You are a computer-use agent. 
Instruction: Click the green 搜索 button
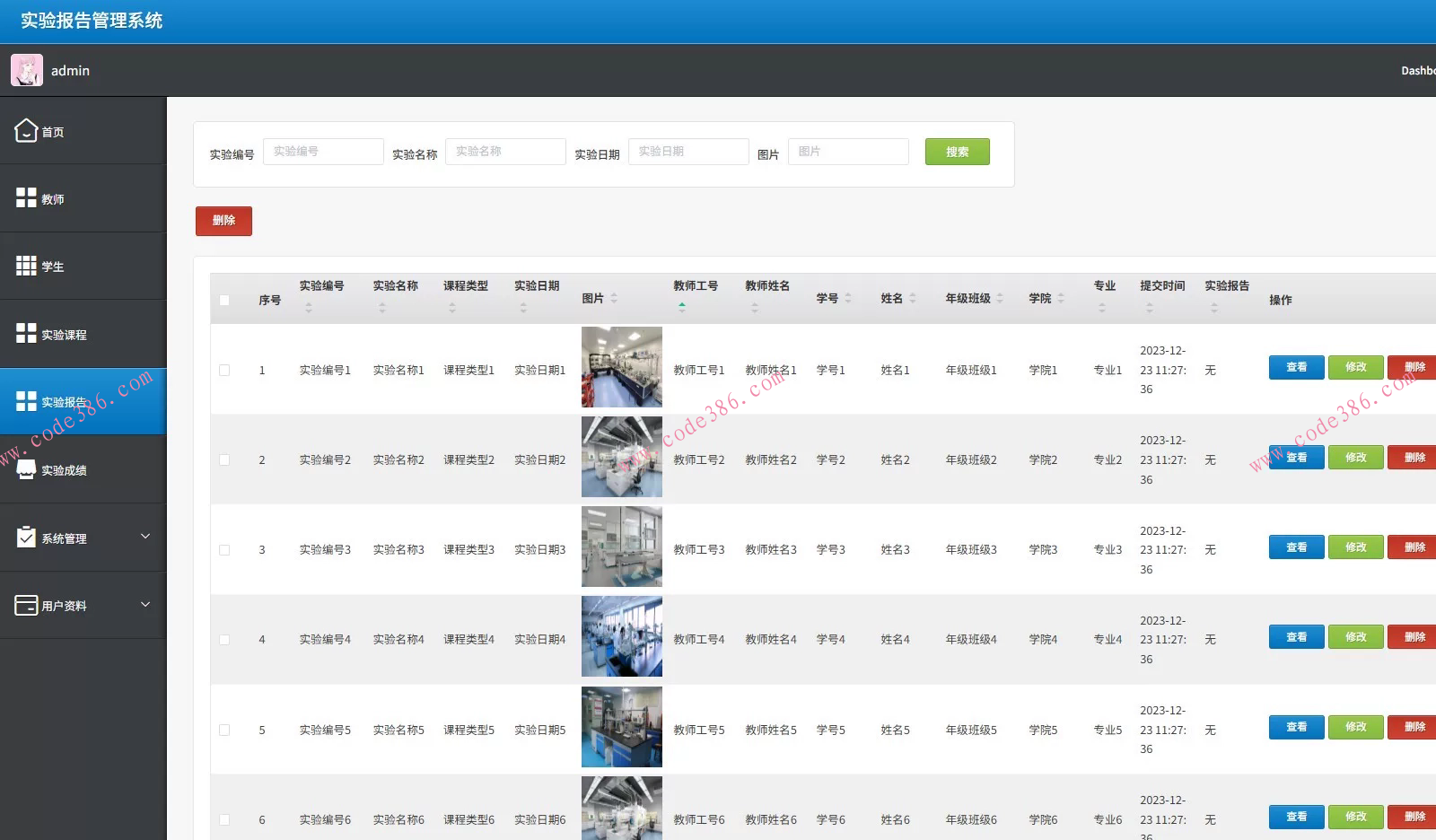(957, 152)
